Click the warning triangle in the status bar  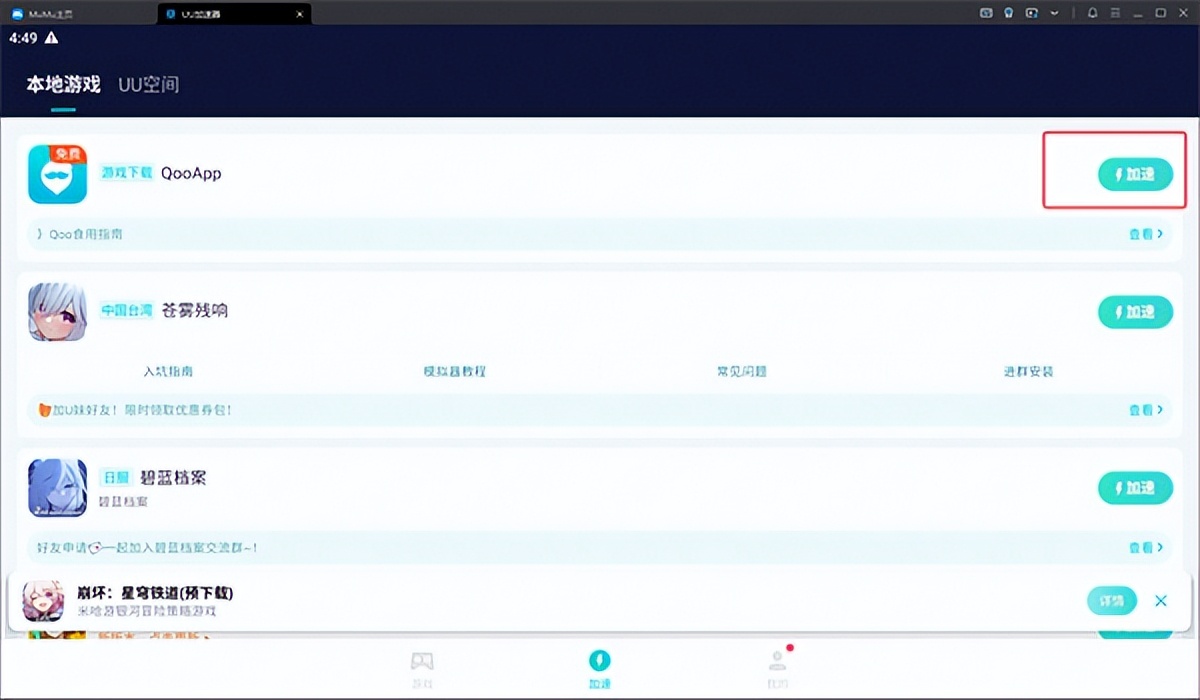[x=51, y=38]
